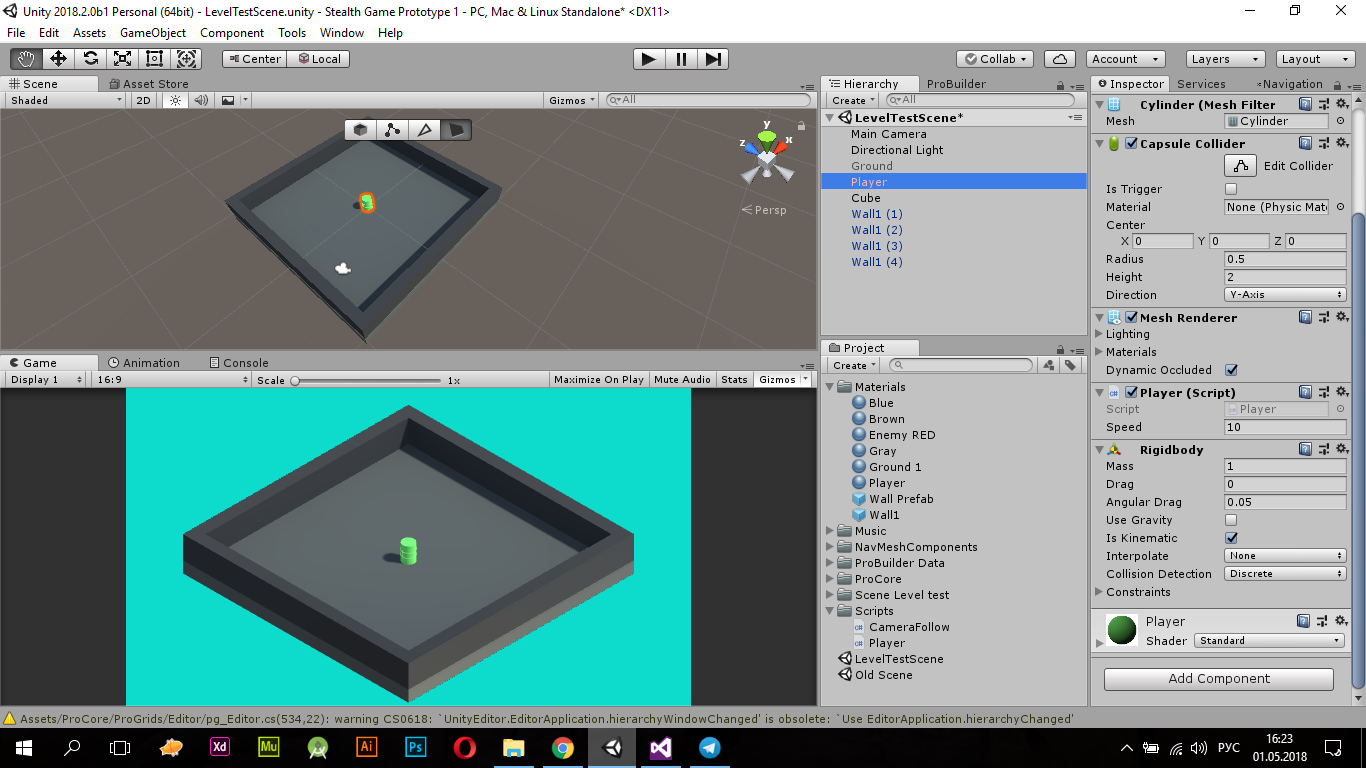Pick Mesh object circle selector

click(1340, 121)
